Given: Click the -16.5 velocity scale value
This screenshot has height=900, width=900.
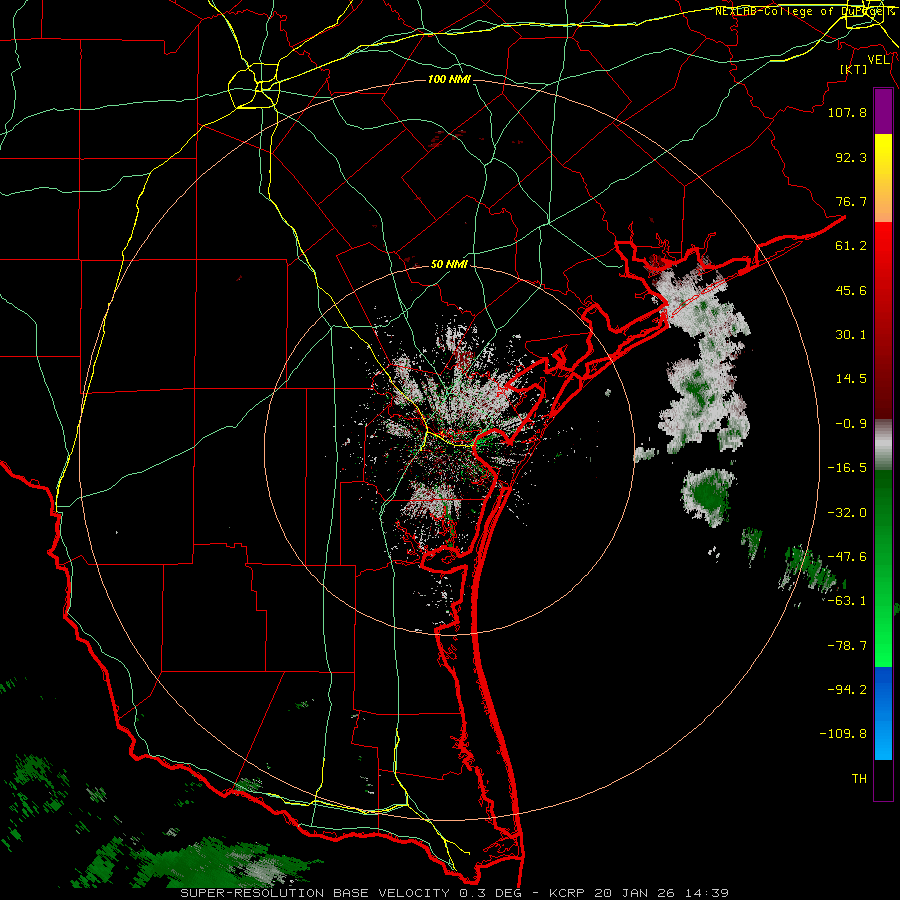Looking at the screenshot, I should point(847,468).
